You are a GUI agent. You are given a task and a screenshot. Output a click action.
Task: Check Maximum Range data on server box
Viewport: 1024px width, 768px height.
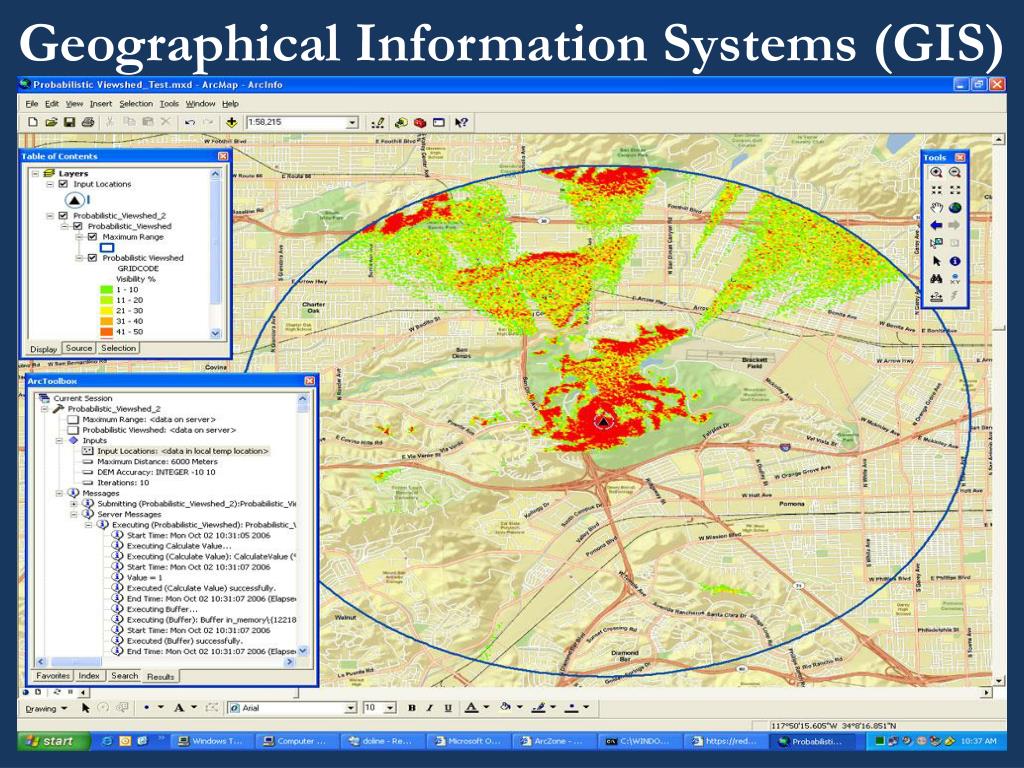coord(73,419)
